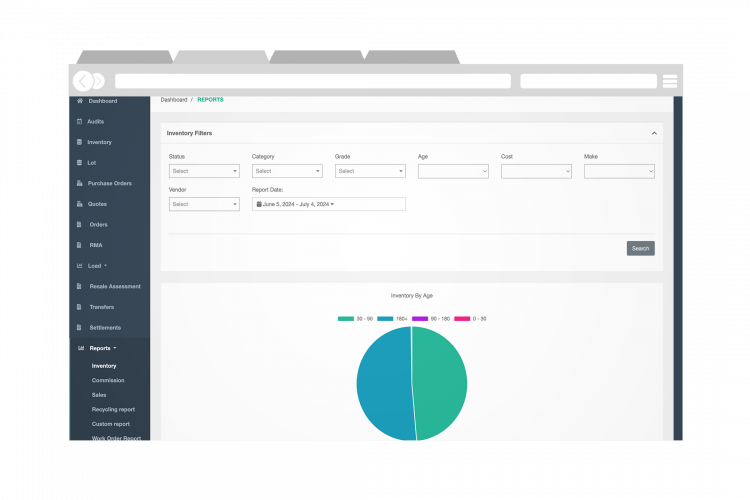Screen dimensions: 750x500
Task: Open the Commission report submenu item
Action: point(108,380)
